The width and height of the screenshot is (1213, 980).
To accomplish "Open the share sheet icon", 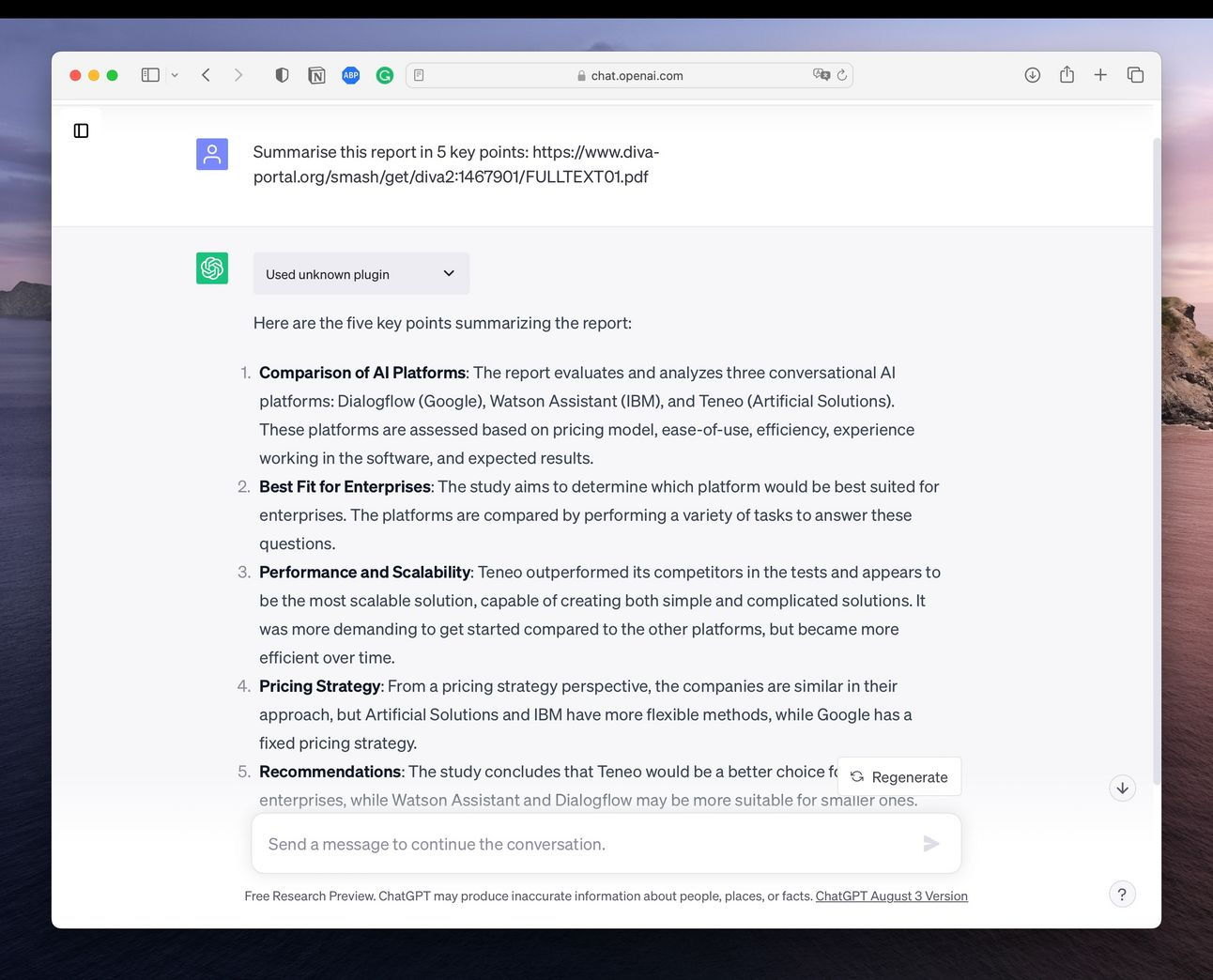I will (1067, 74).
